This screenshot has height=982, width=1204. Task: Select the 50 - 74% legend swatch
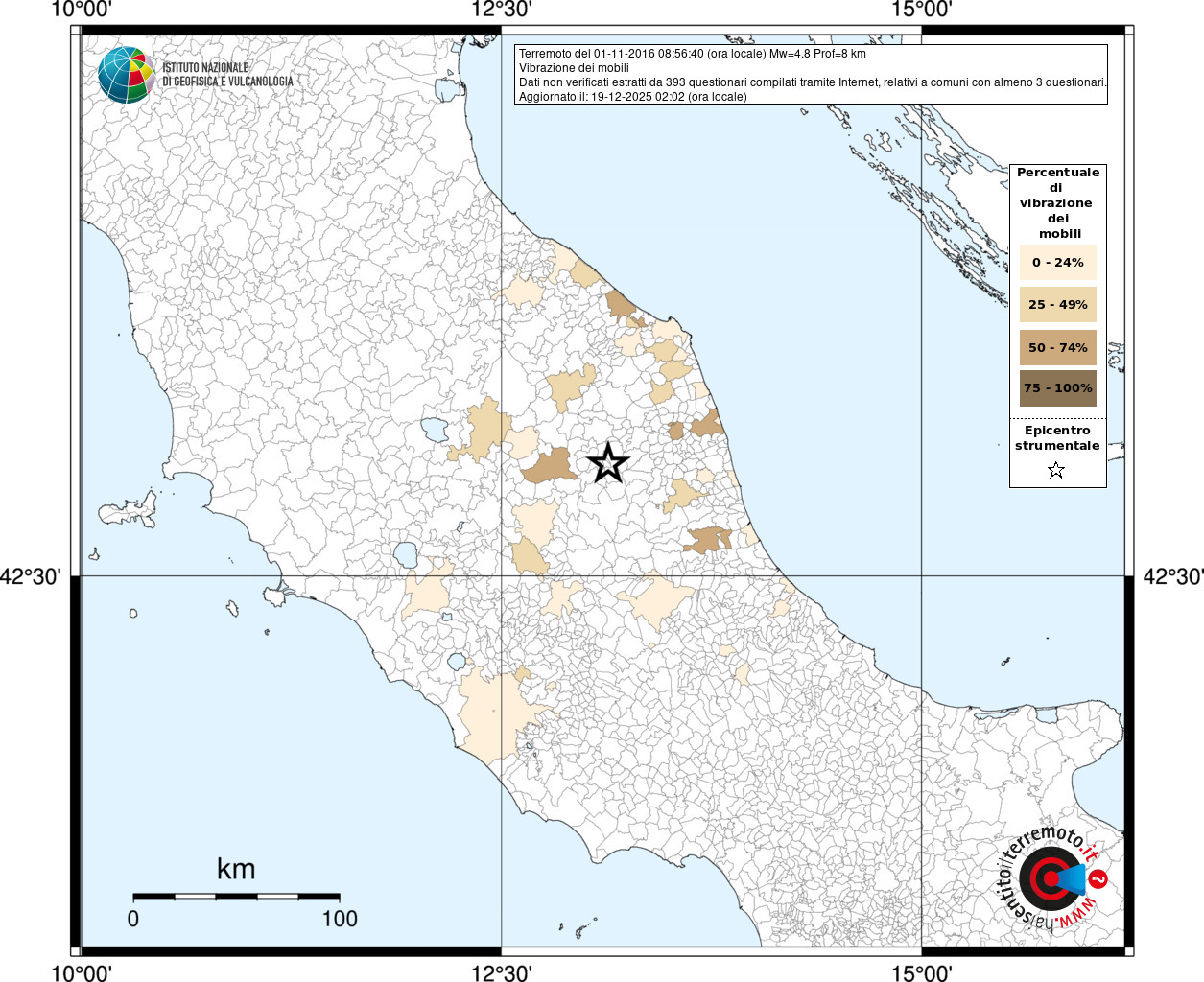1057,347
